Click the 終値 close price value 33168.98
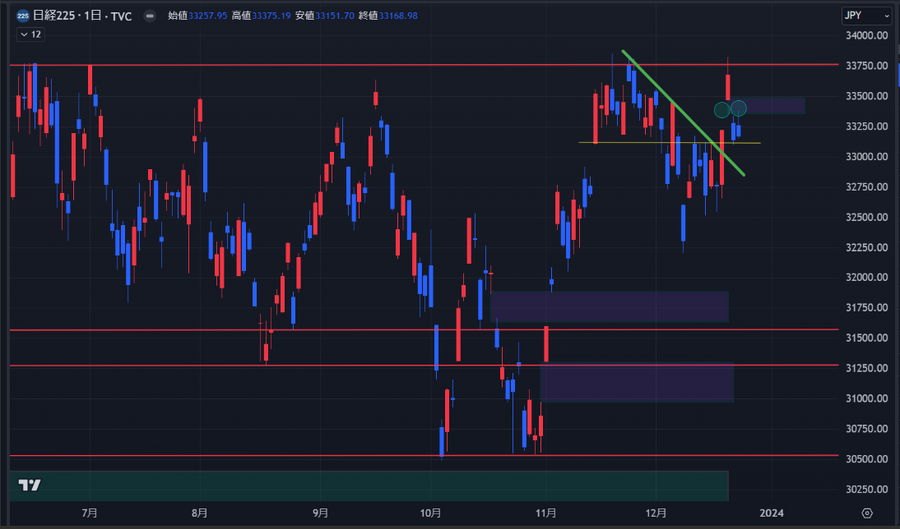 (x=398, y=16)
